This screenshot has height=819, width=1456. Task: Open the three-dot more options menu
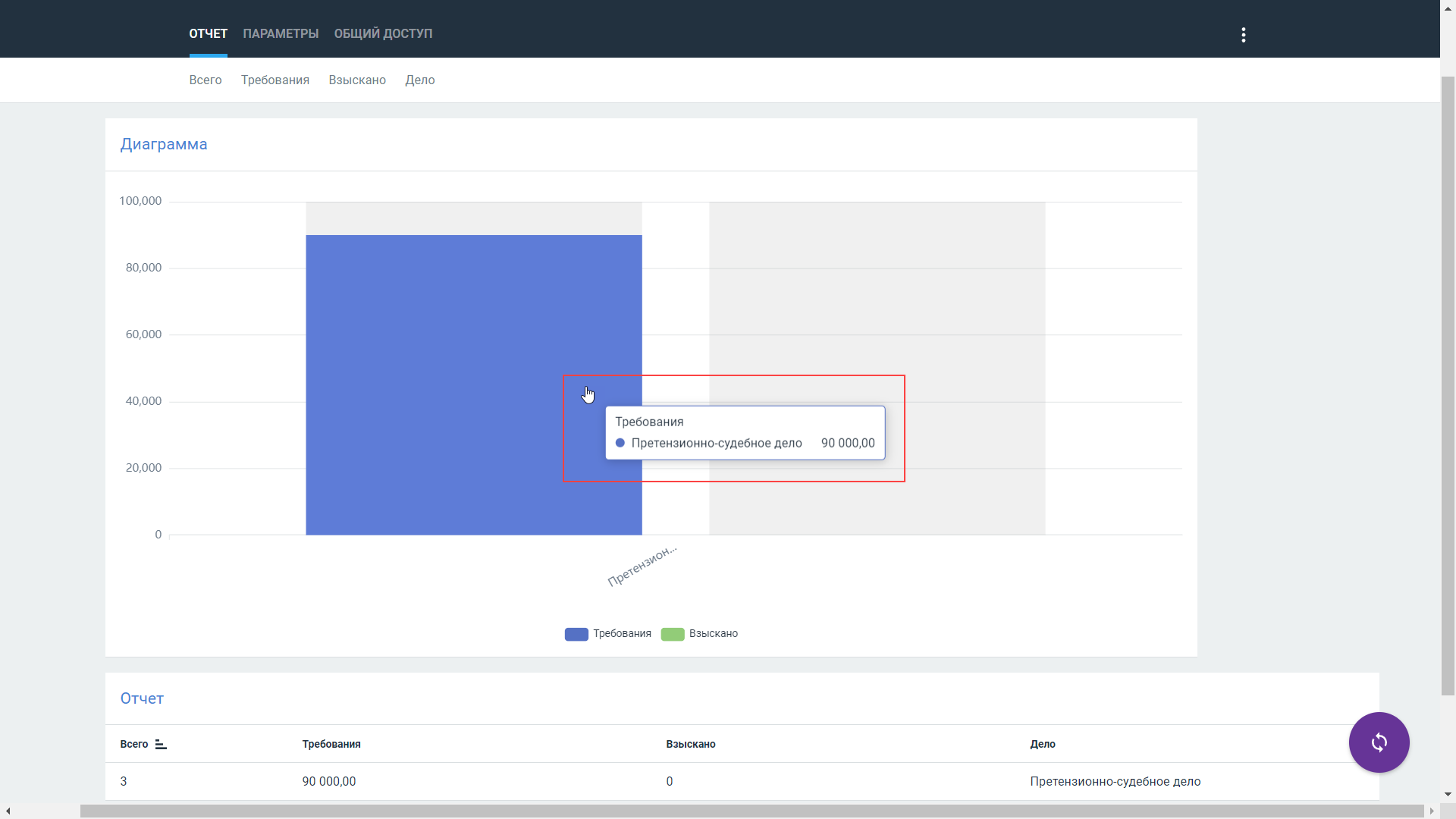pyautogui.click(x=1244, y=35)
